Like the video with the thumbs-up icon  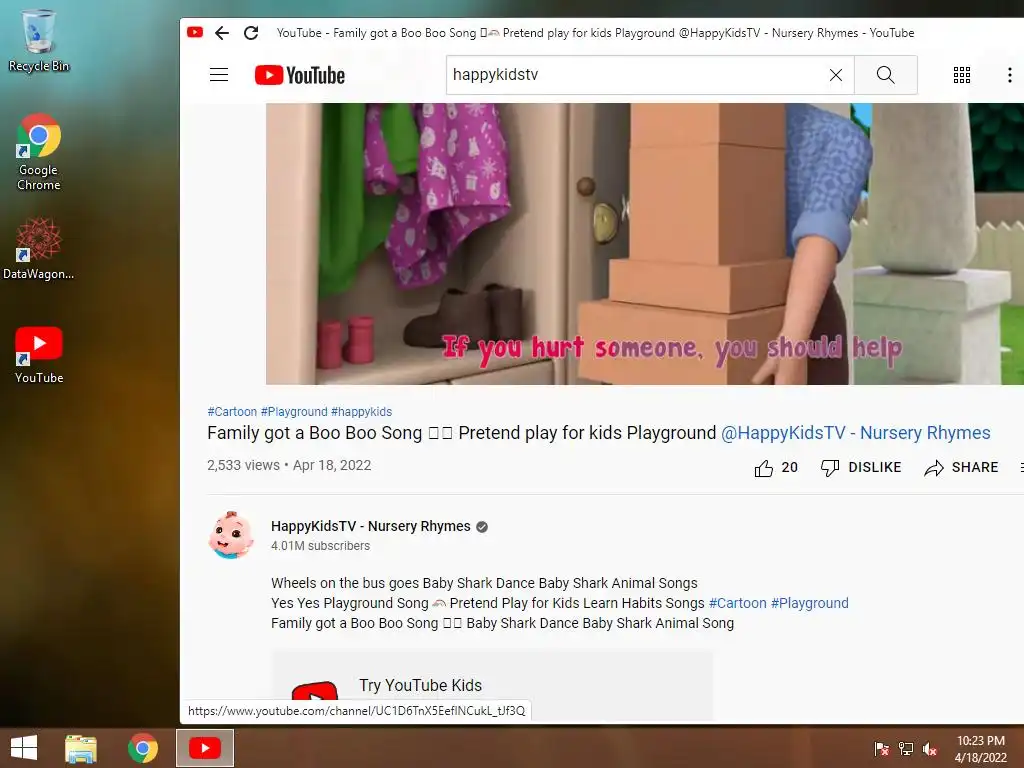tap(763, 468)
